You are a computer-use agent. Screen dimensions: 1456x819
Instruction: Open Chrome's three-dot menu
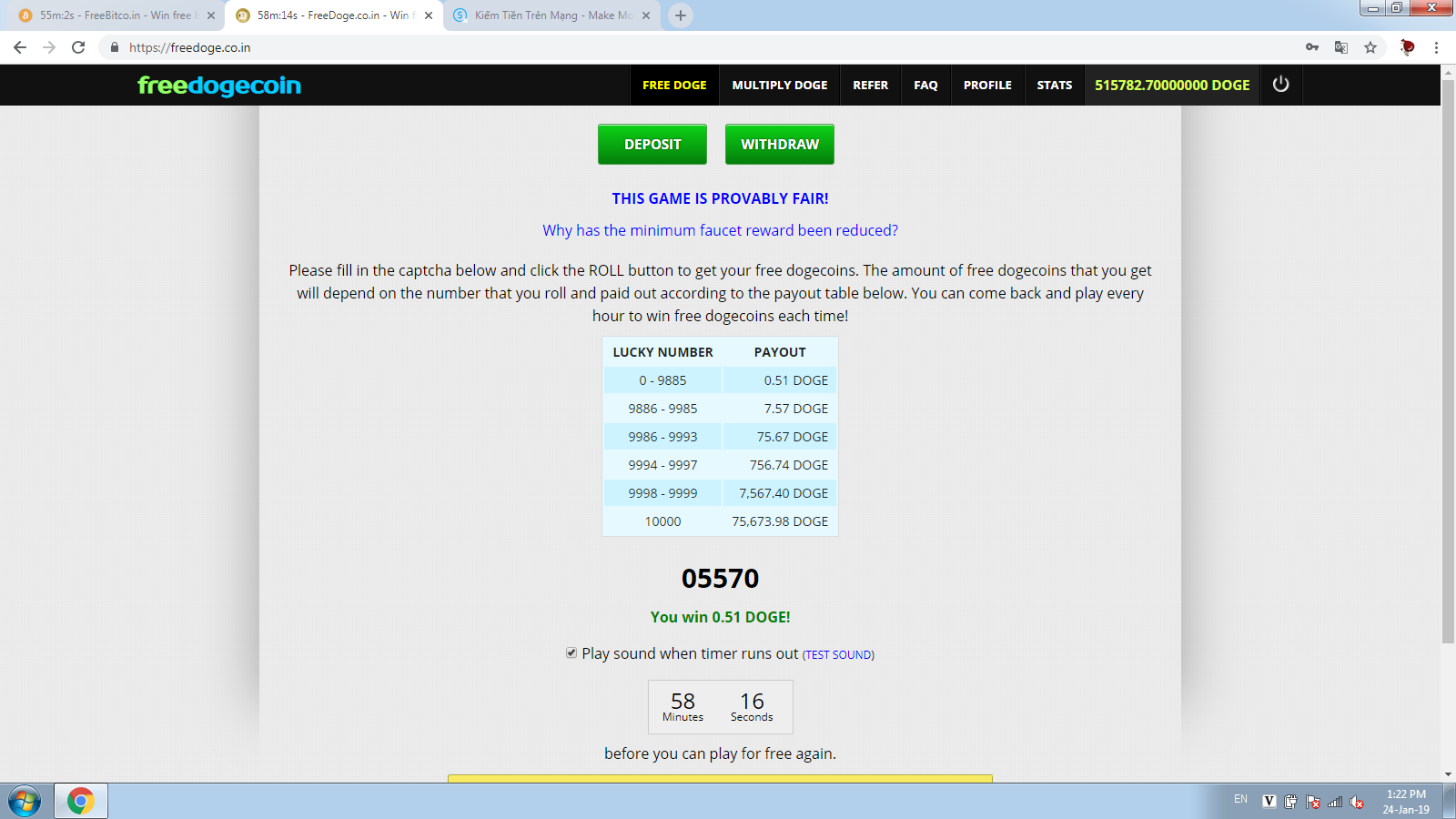pyautogui.click(x=1436, y=47)
